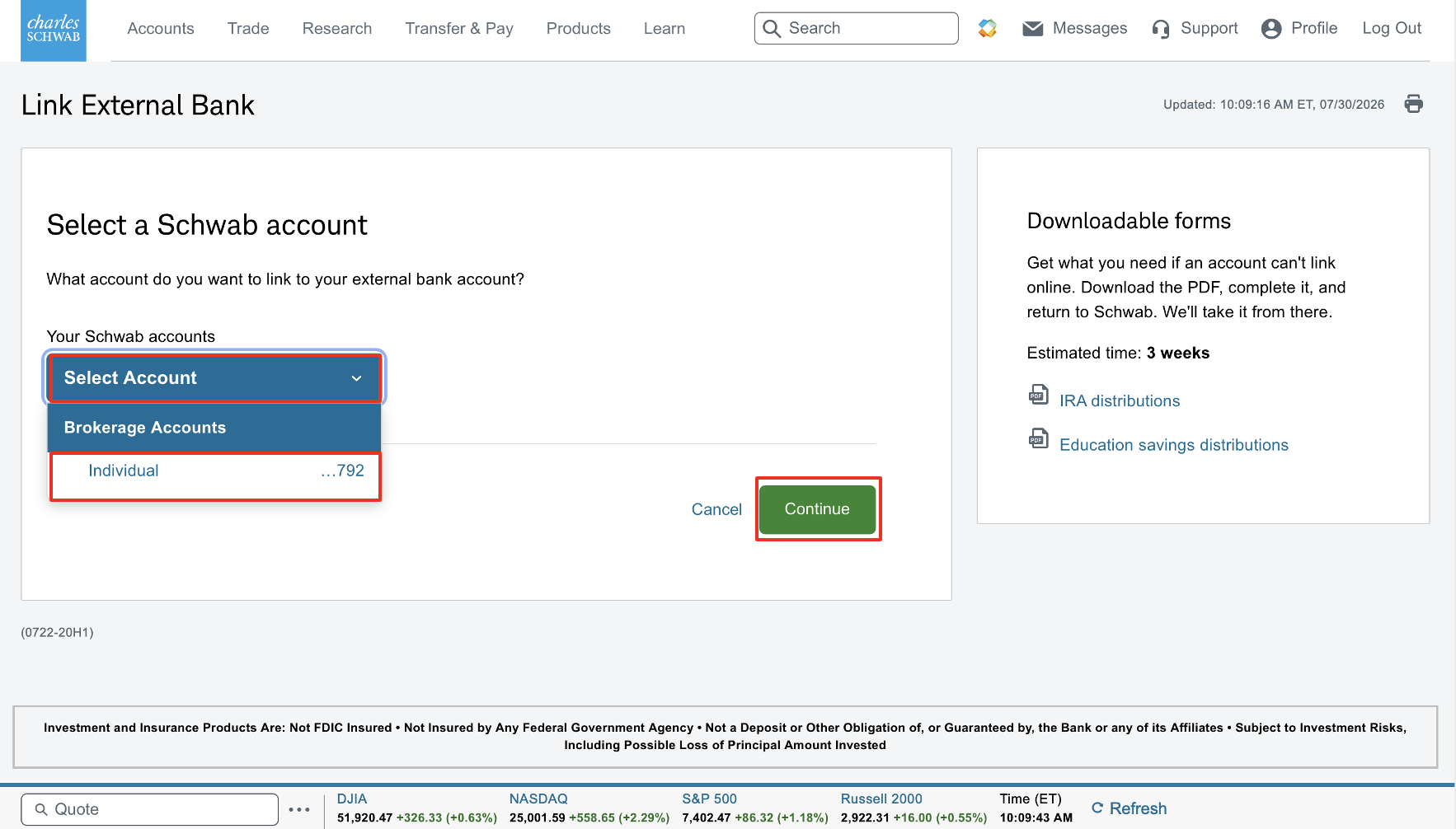Click the DJIA index label
The height and width of the screenshot is (829, 1456).
(x=352, y=799)
